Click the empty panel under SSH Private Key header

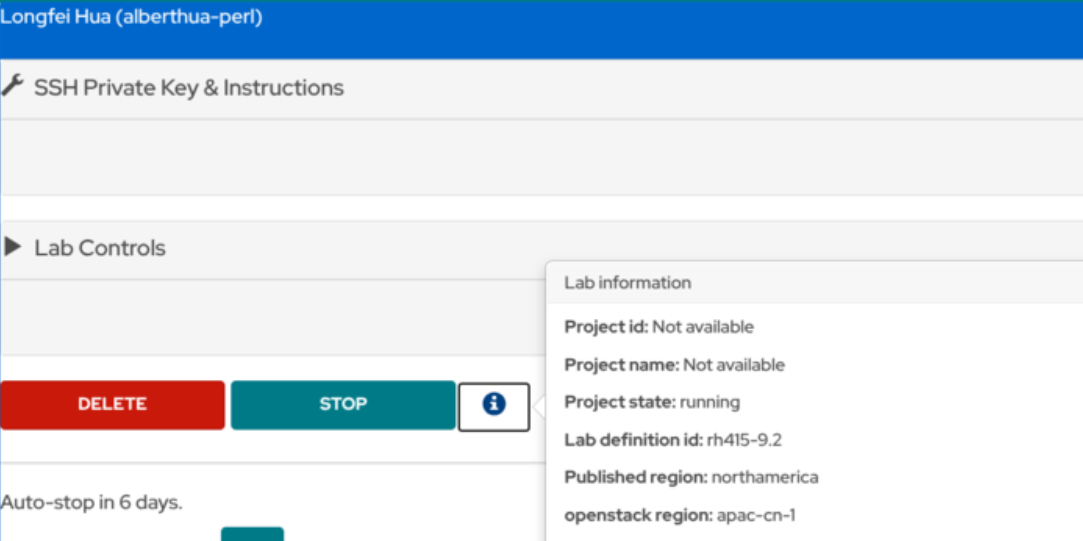540,157
